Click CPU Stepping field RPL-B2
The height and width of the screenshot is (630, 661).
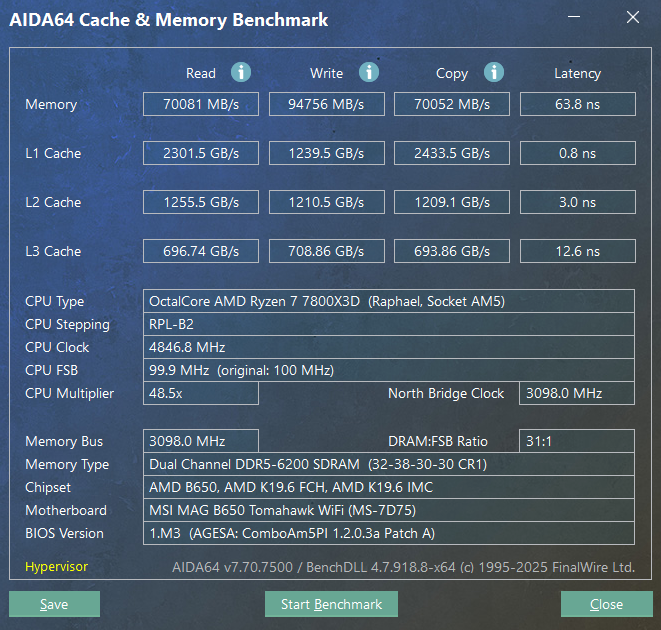coord(389,324)
